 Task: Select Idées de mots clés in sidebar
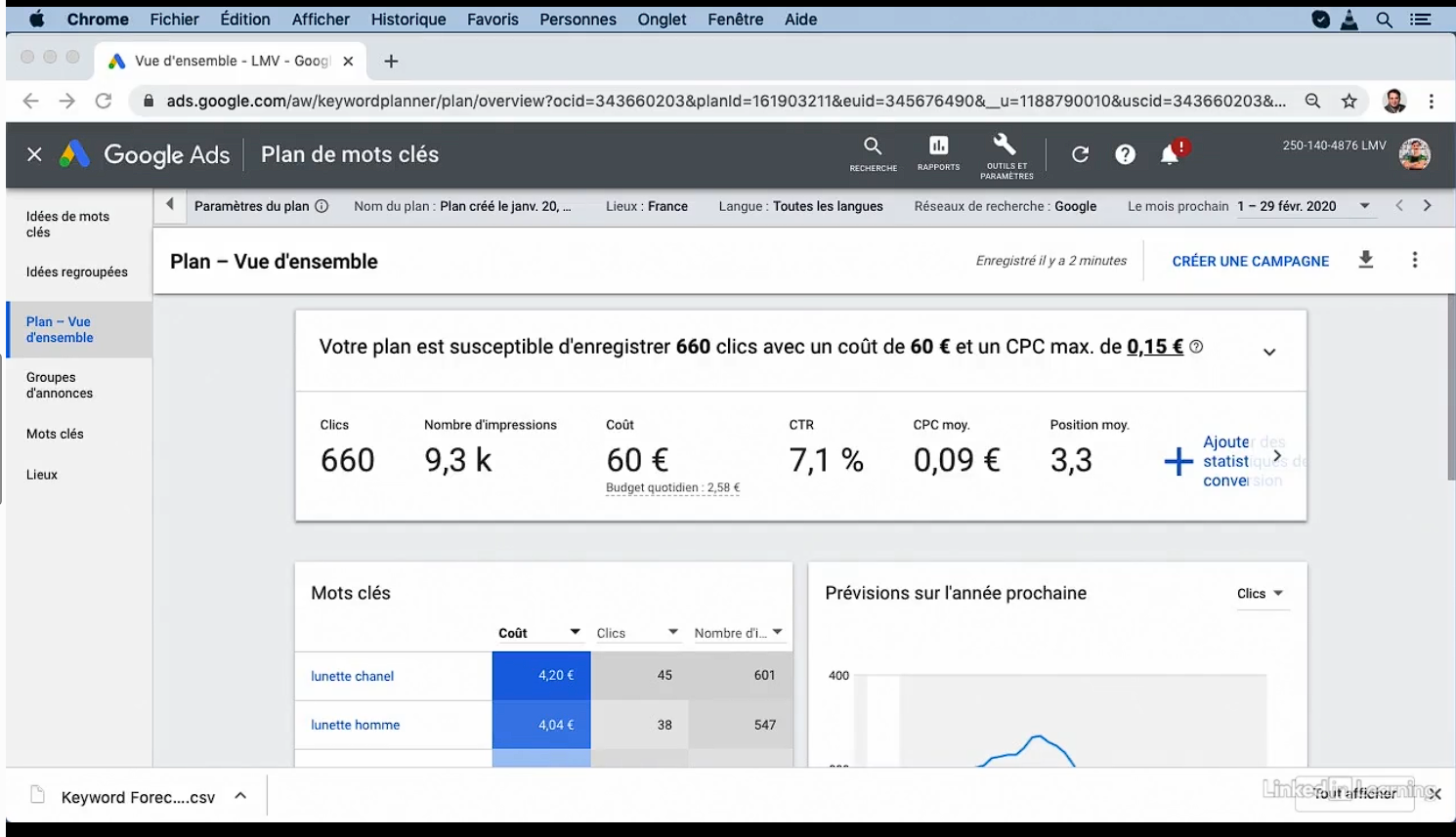67,224
